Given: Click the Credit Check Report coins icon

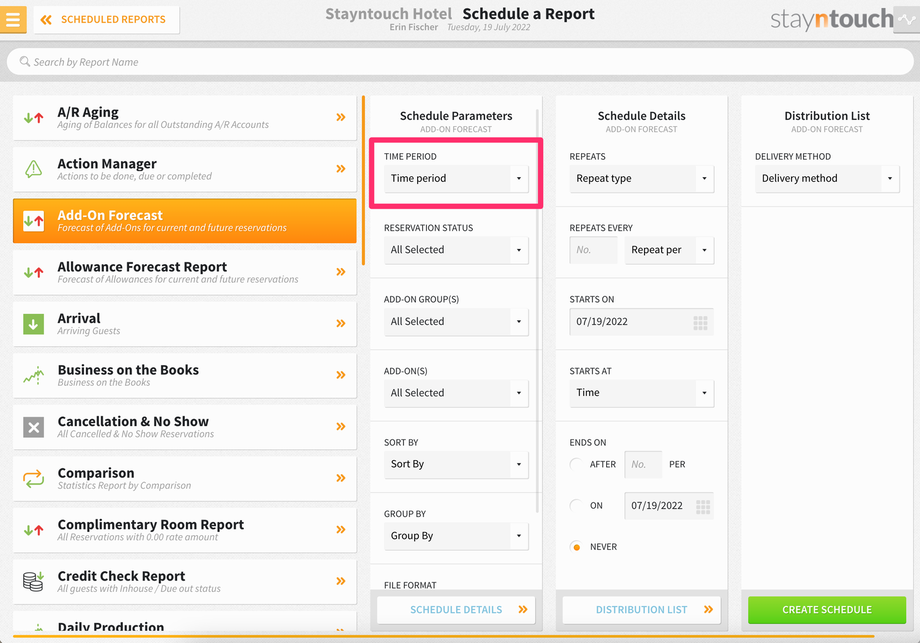Looking at the screenshot, I should pyautogui.click(x=33, y=581).
